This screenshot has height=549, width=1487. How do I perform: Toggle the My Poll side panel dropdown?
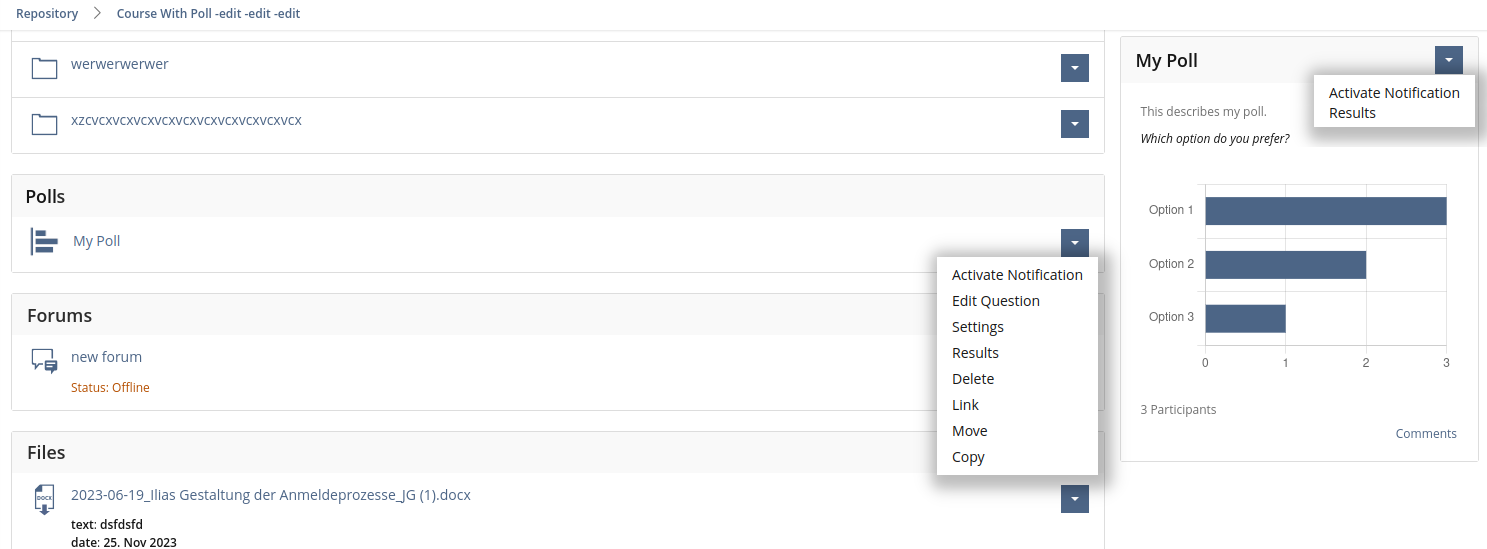pos(1448,60)
